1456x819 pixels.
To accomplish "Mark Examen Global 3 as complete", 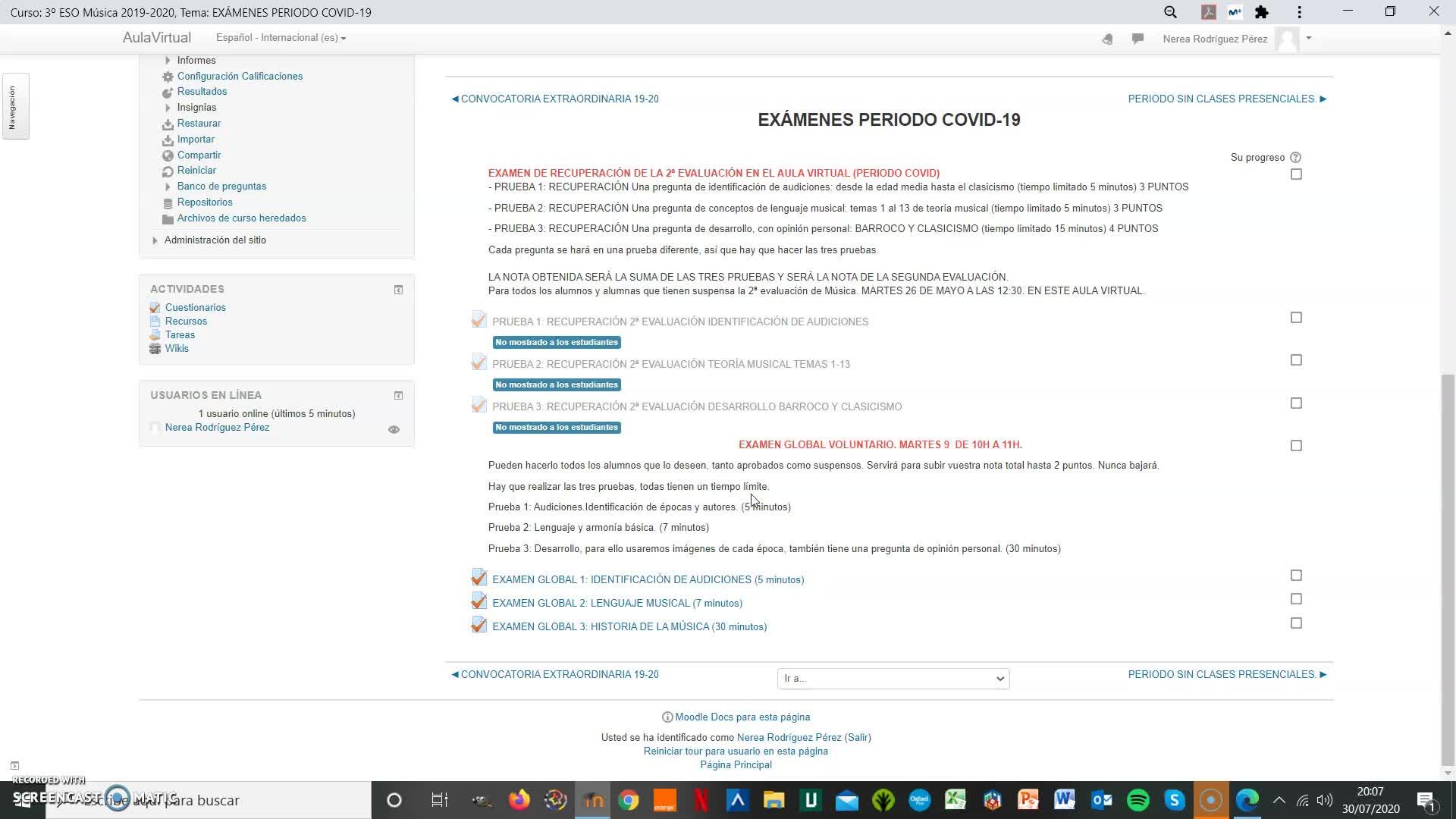I will coord(1296,623).
